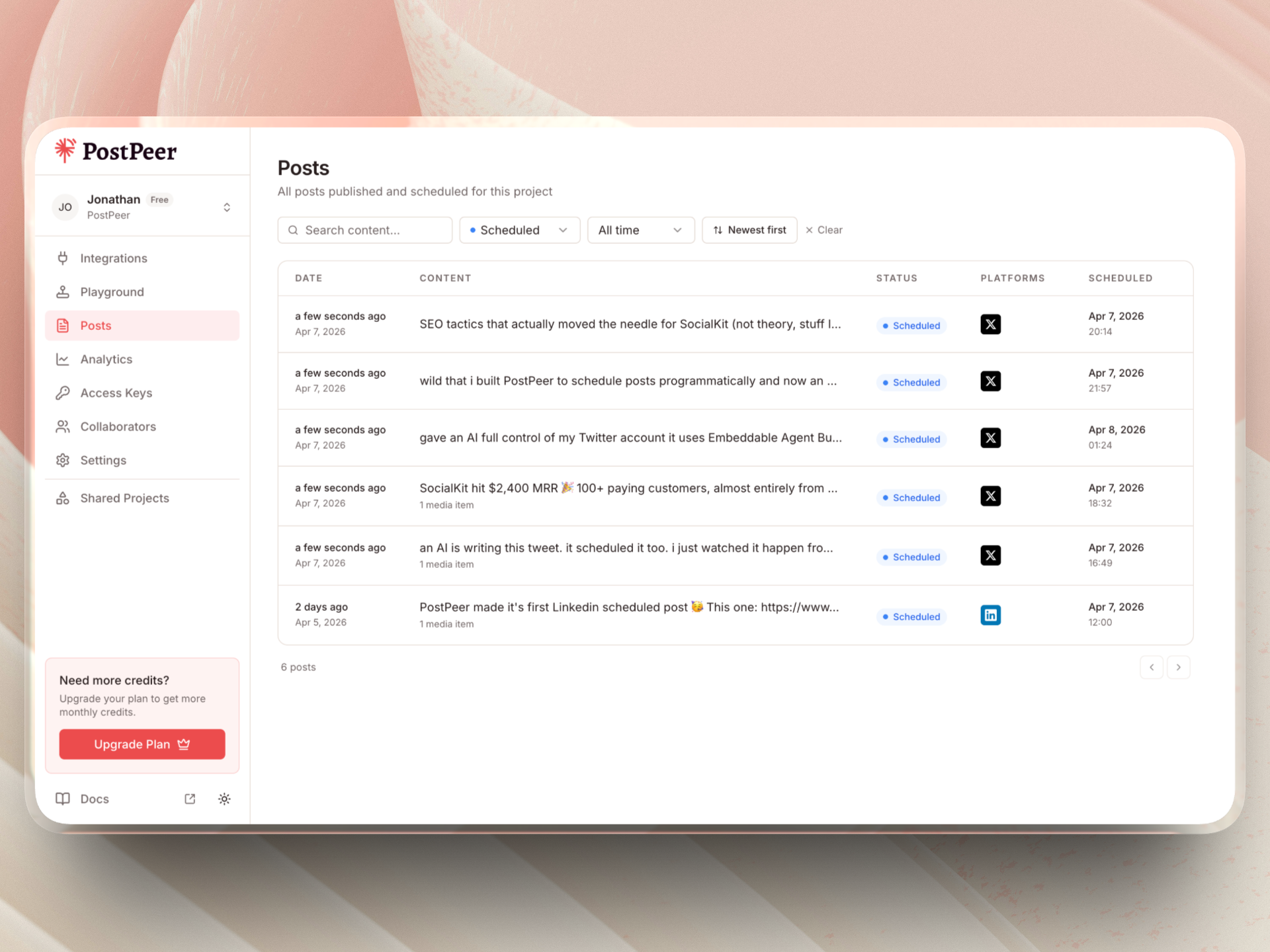Open Access Keys from the sidebar
1270x952 pixels.
pyautogui.click(x=116, y=393)
